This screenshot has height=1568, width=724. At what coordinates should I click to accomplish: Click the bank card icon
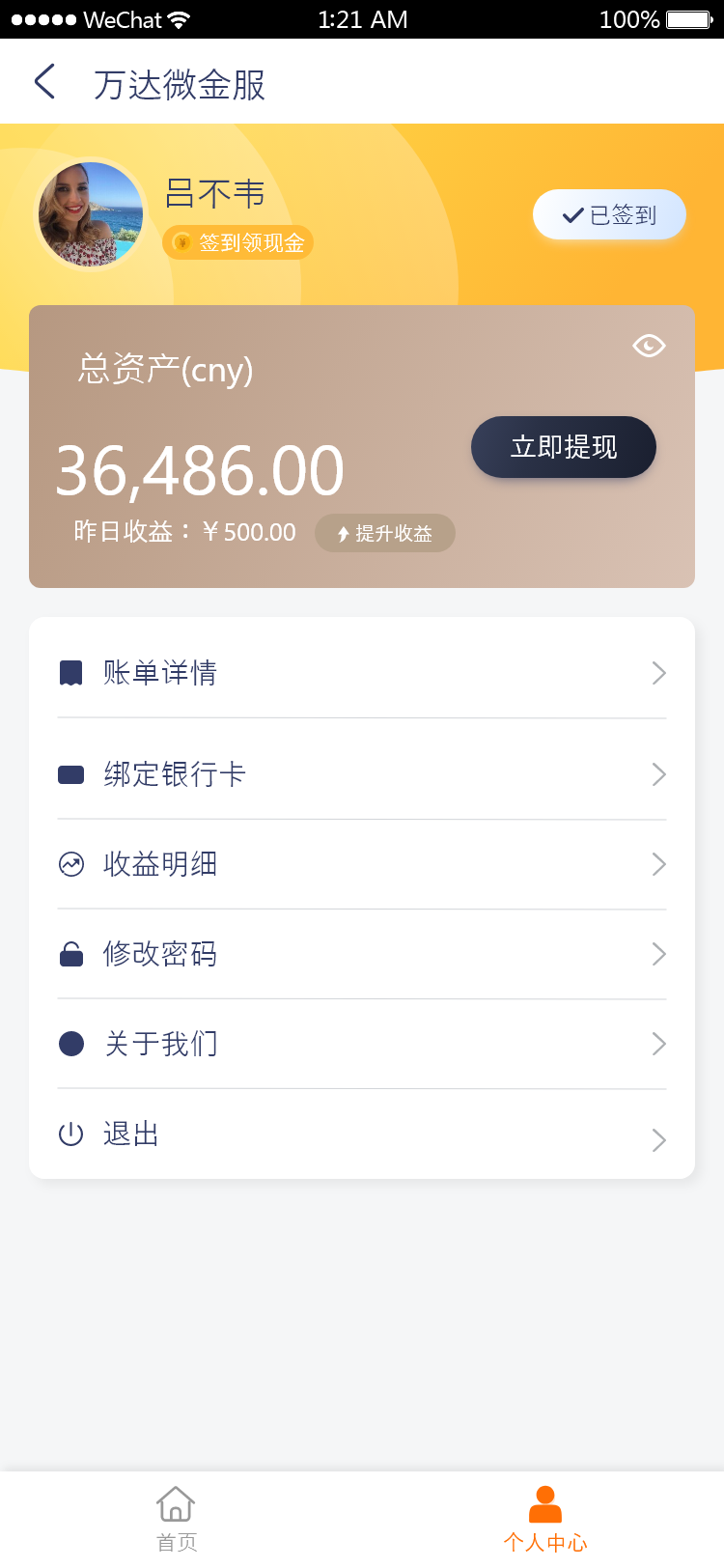pos(71,774)
